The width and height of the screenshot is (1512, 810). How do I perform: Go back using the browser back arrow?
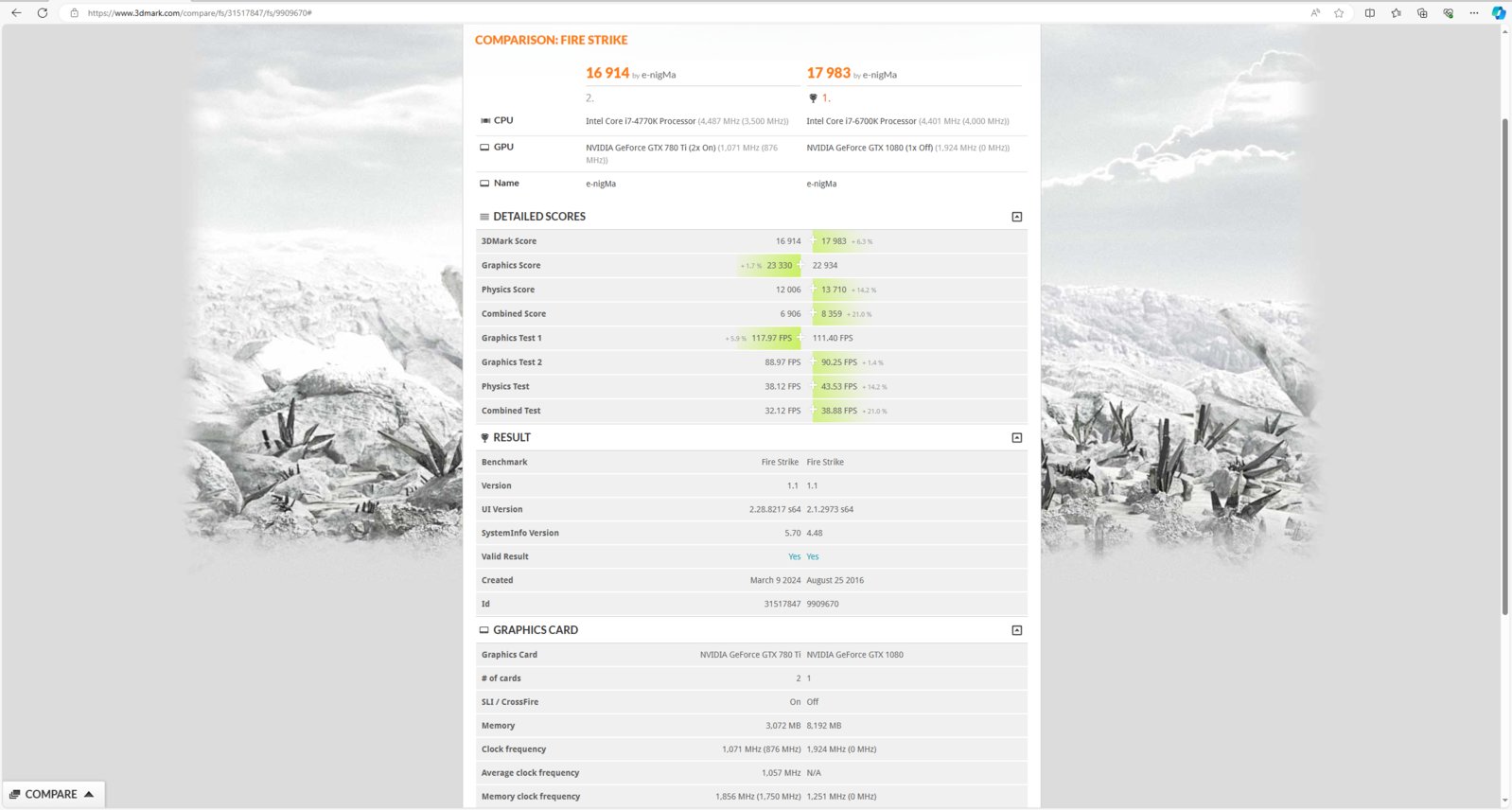[x=16, y=12]
